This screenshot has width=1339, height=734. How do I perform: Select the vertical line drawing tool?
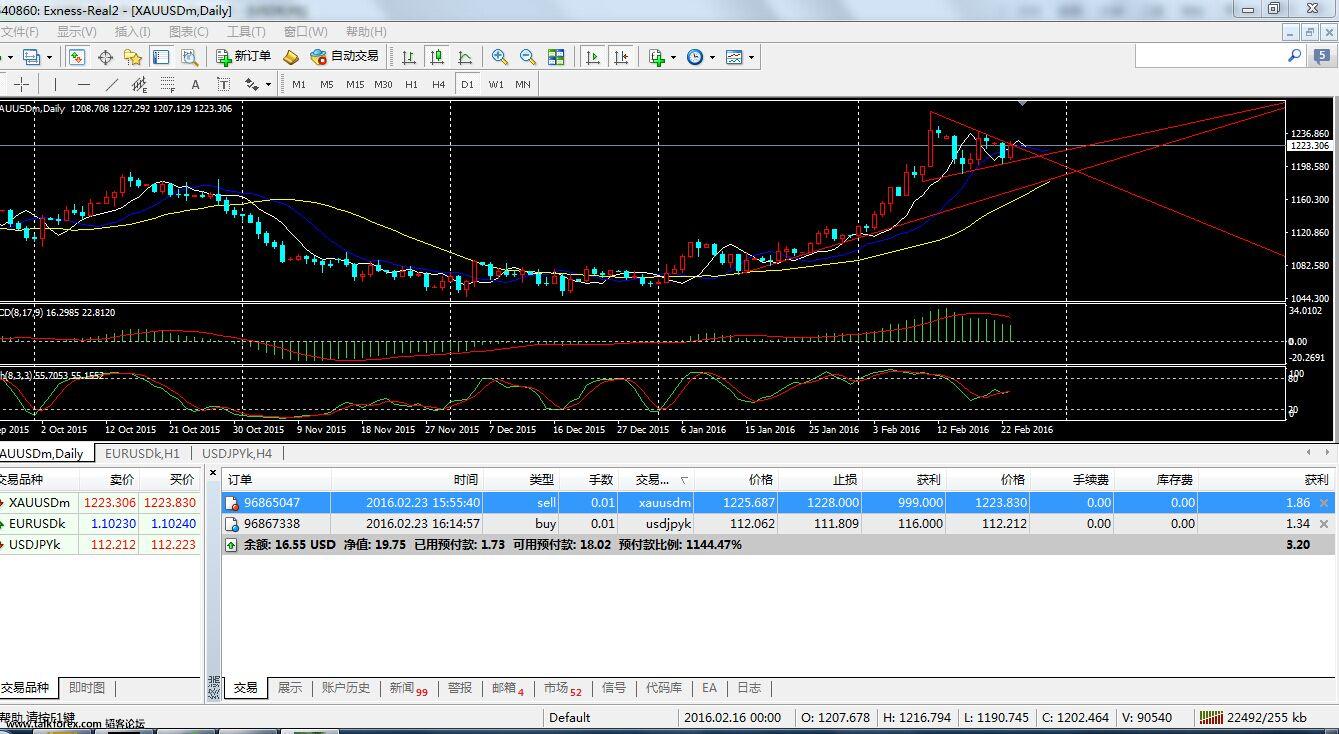(55, 84)
